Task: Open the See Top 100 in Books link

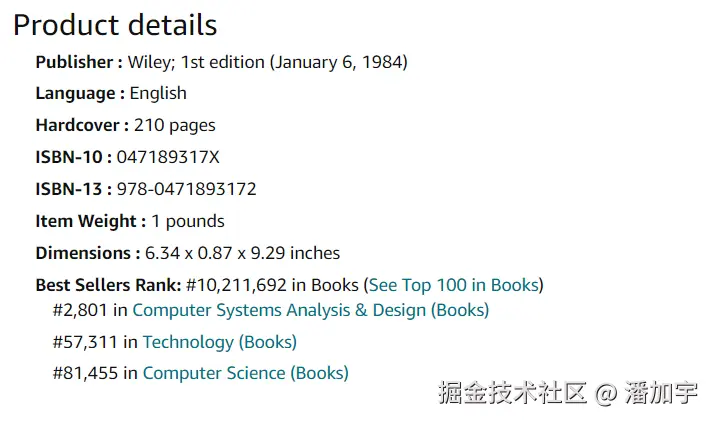Action: pyautogui.click(x=453, y=285)
